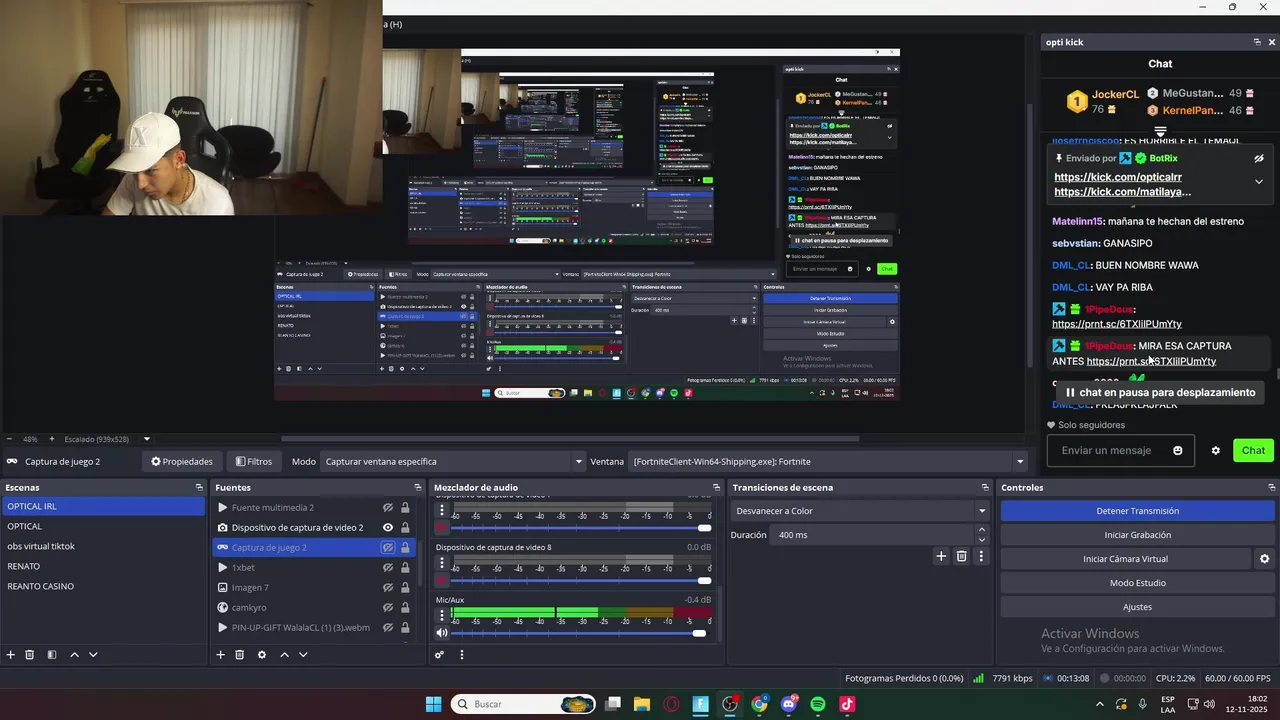
Task: Open scene filters icon in the Escenas toolbar
Action: 52,655
